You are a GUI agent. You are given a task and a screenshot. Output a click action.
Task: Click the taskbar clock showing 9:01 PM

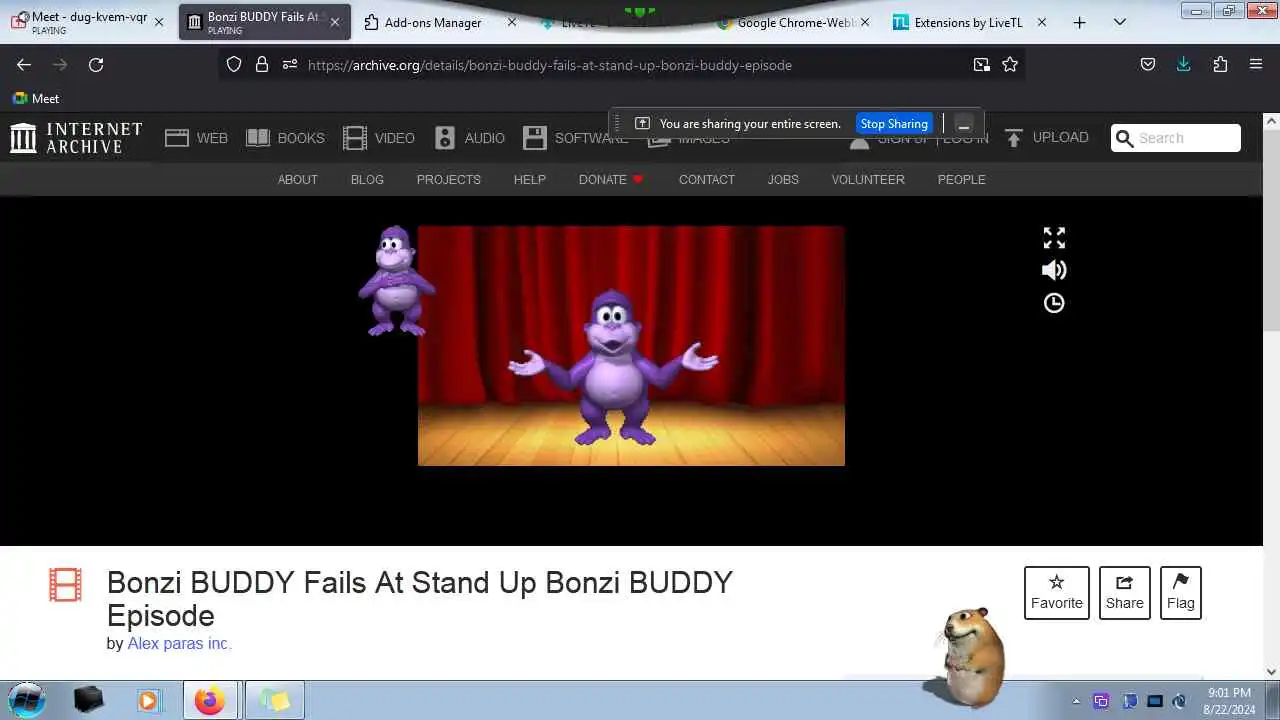pyautogui.click(x=1229, y=700)
